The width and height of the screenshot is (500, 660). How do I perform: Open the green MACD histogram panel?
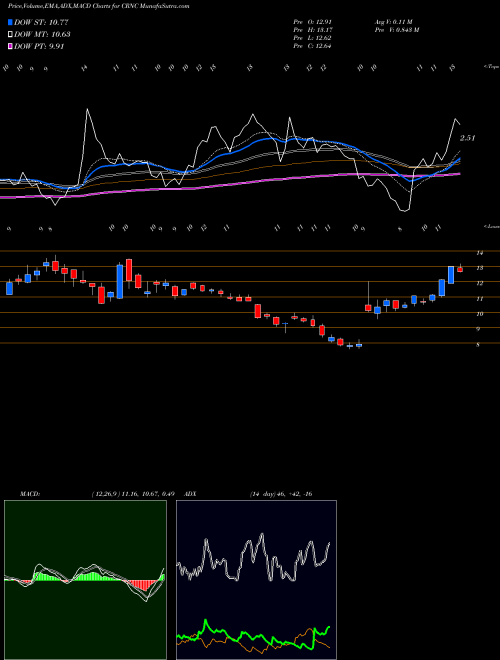click(85, 580)
